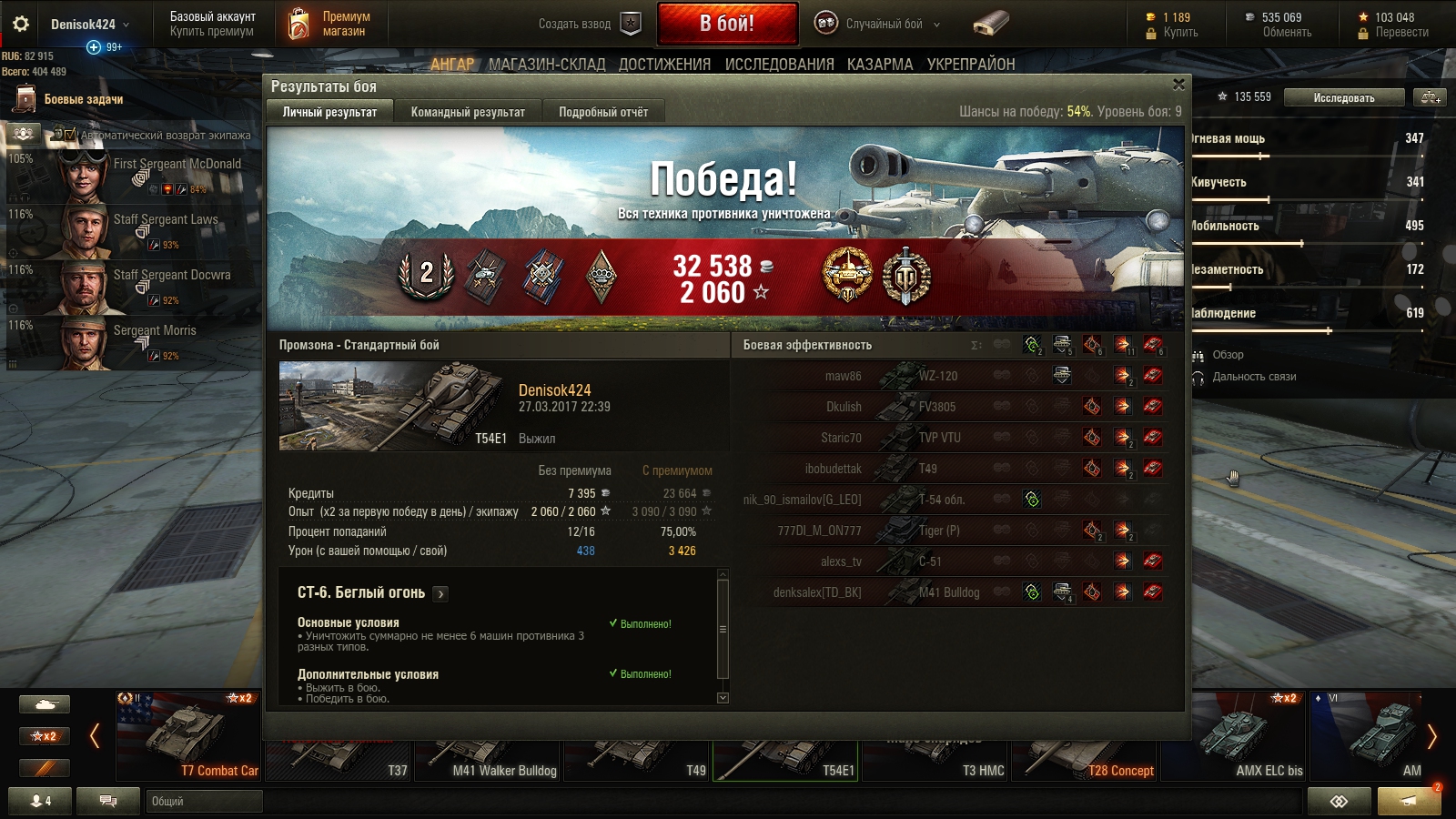Toggle the favorite tanks filter icon
Screen dimensions: 1456x819
click(x=44, y=767)
